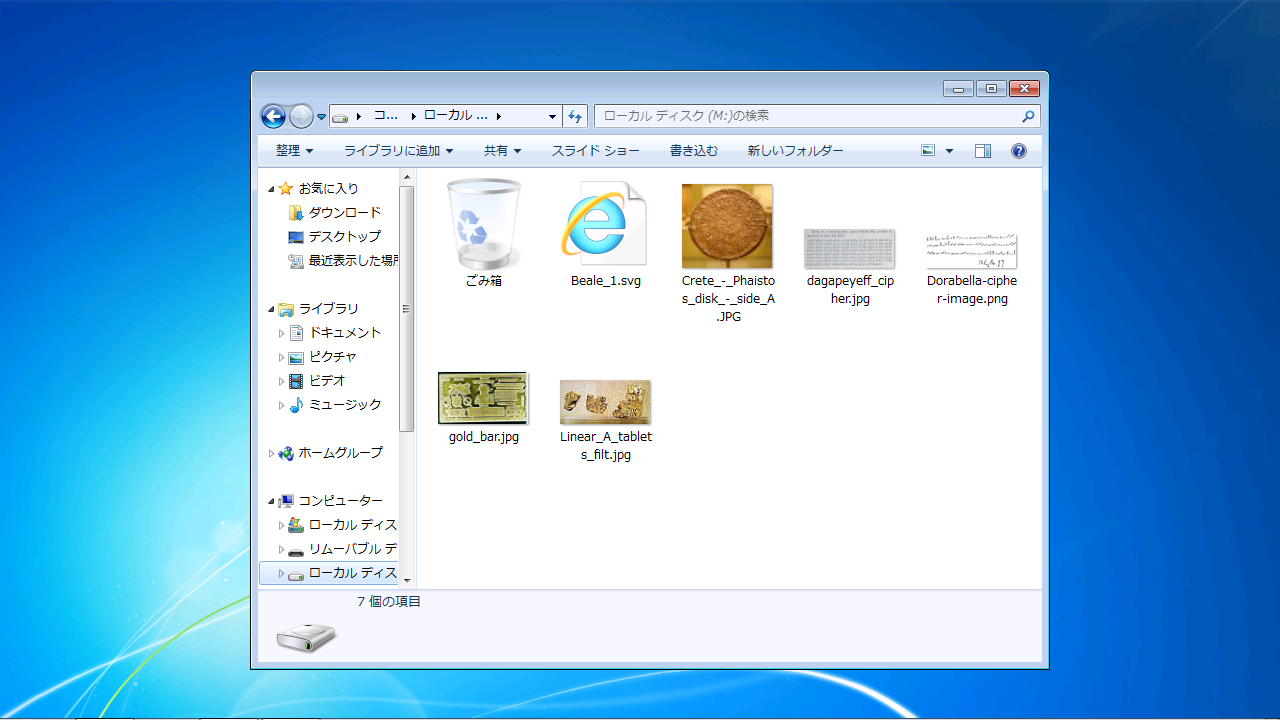The width and height of the screenshot is (1280, 720).
Task: Expand the ホームグループ node
Action: click(x=271, y=453)
